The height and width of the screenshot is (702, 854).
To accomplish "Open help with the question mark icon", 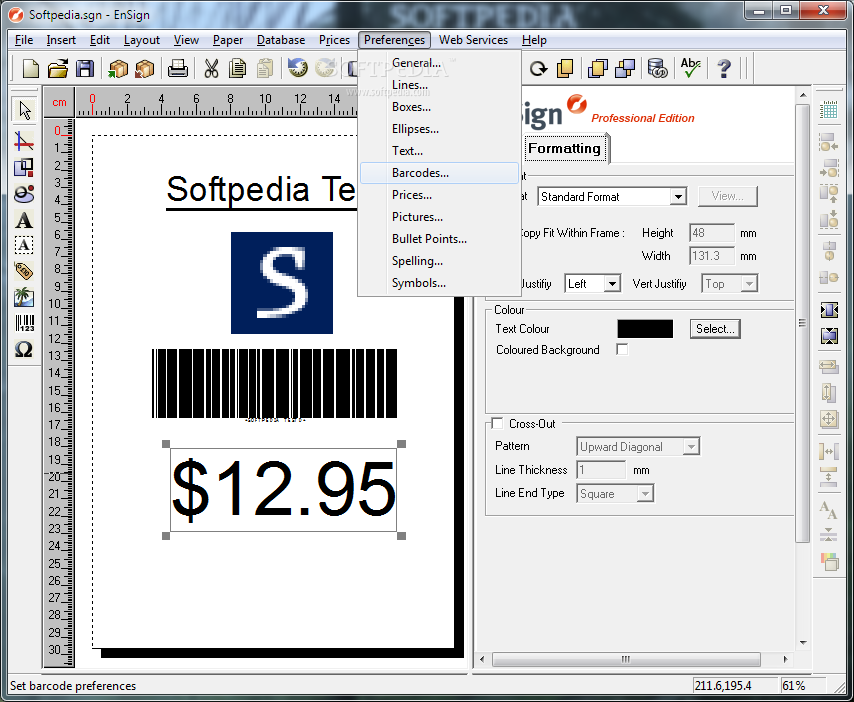I will pyautogui.click(x=724, y=69).
